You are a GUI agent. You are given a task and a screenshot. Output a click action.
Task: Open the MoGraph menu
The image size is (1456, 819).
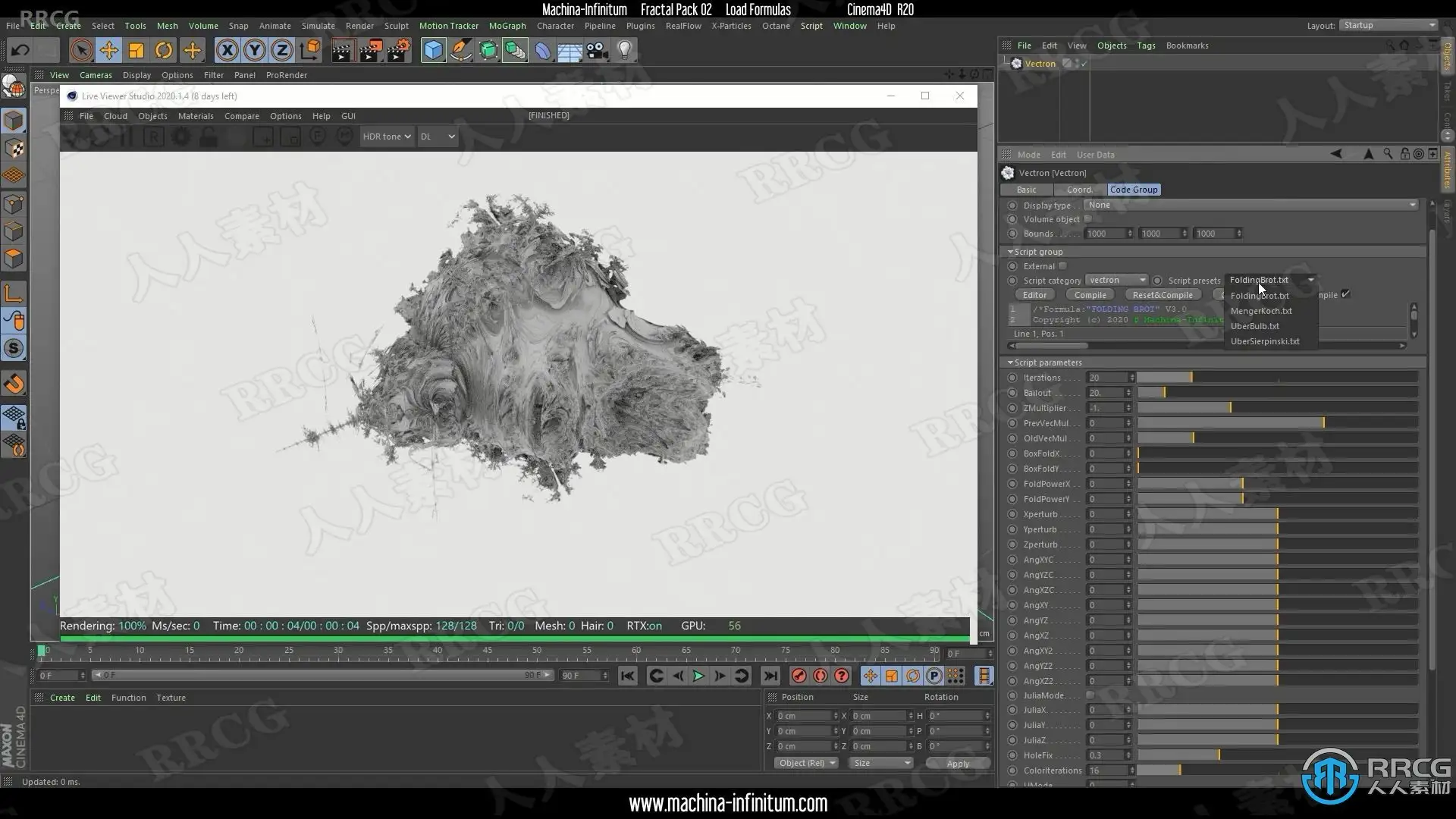507,26
